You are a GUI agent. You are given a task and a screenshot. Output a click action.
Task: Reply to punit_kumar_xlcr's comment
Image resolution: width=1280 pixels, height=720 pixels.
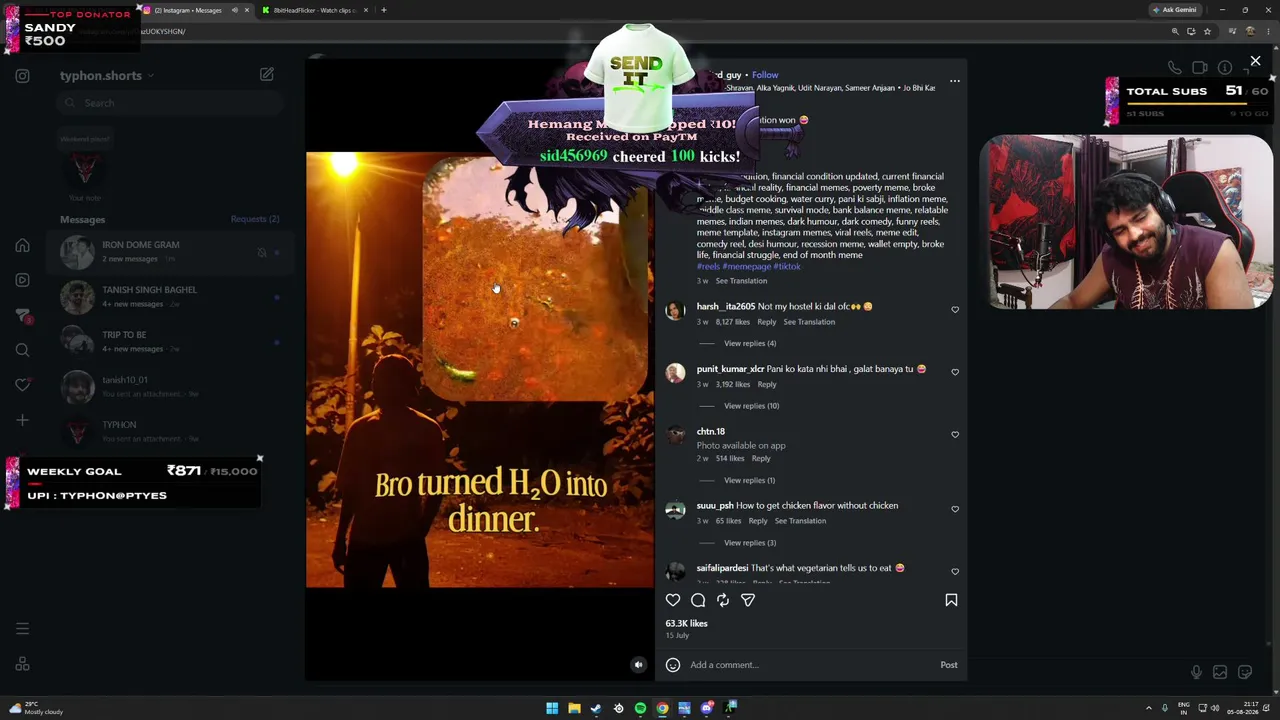(766, 384)
